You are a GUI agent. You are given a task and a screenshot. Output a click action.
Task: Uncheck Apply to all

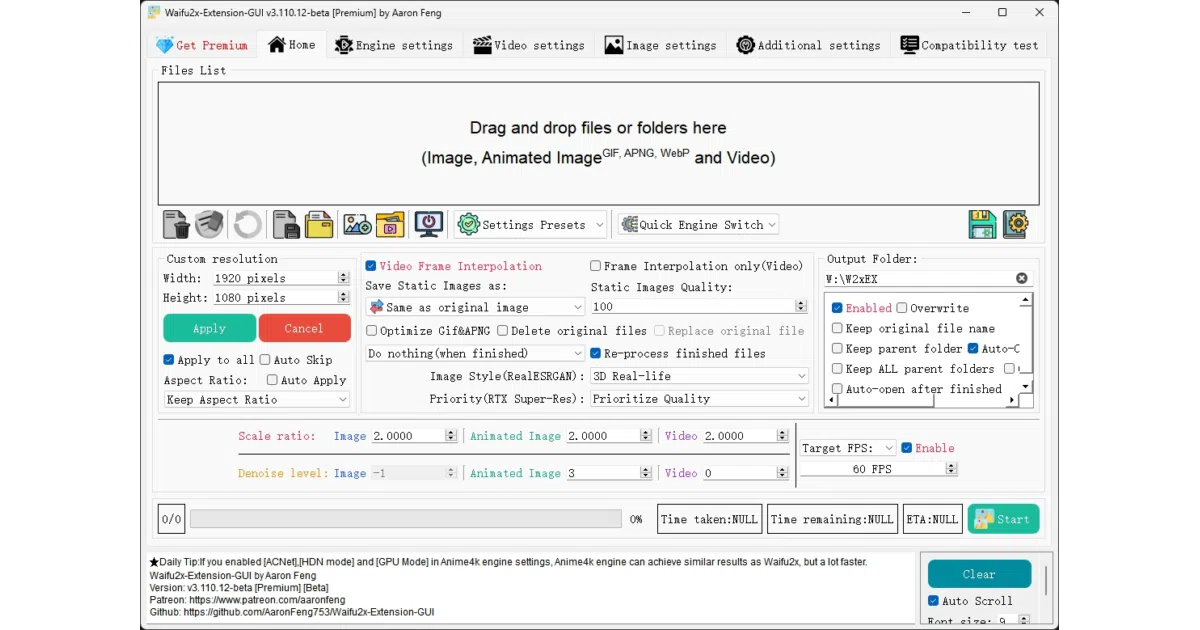pyautogui.click(x=168, y=360)
